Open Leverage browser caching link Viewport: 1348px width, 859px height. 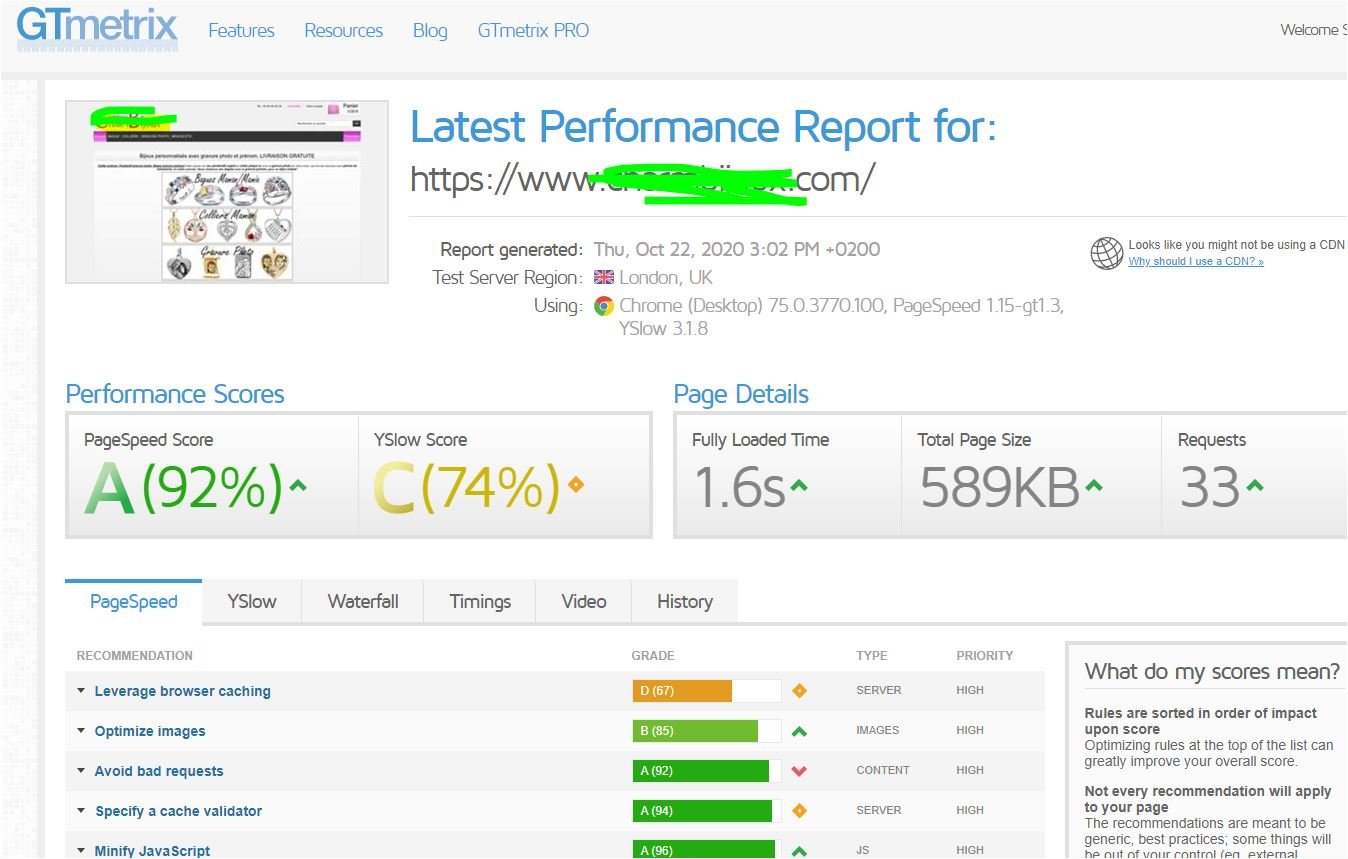183,691
